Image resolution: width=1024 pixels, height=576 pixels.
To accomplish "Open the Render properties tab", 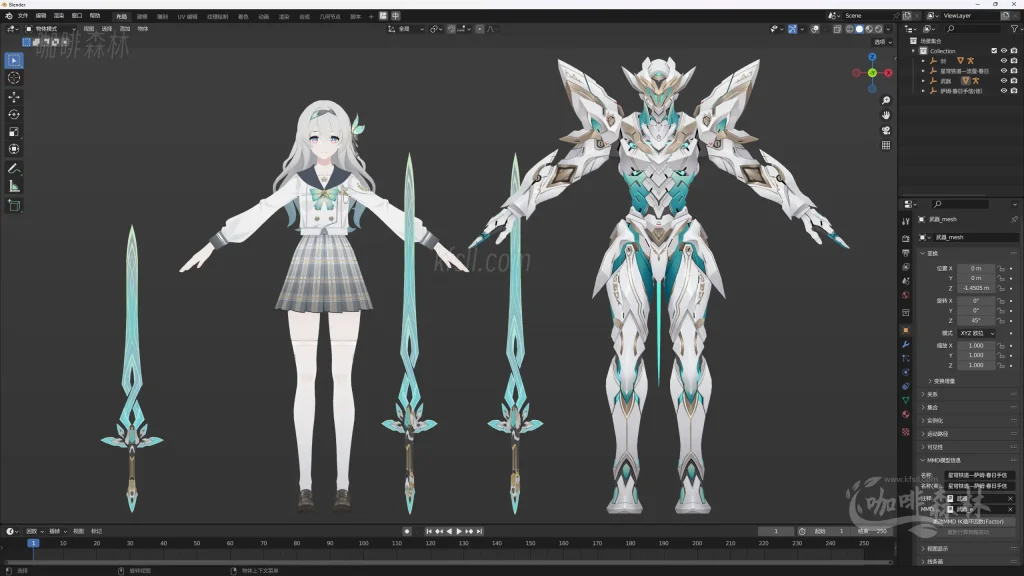I will (x=905, y=238).
